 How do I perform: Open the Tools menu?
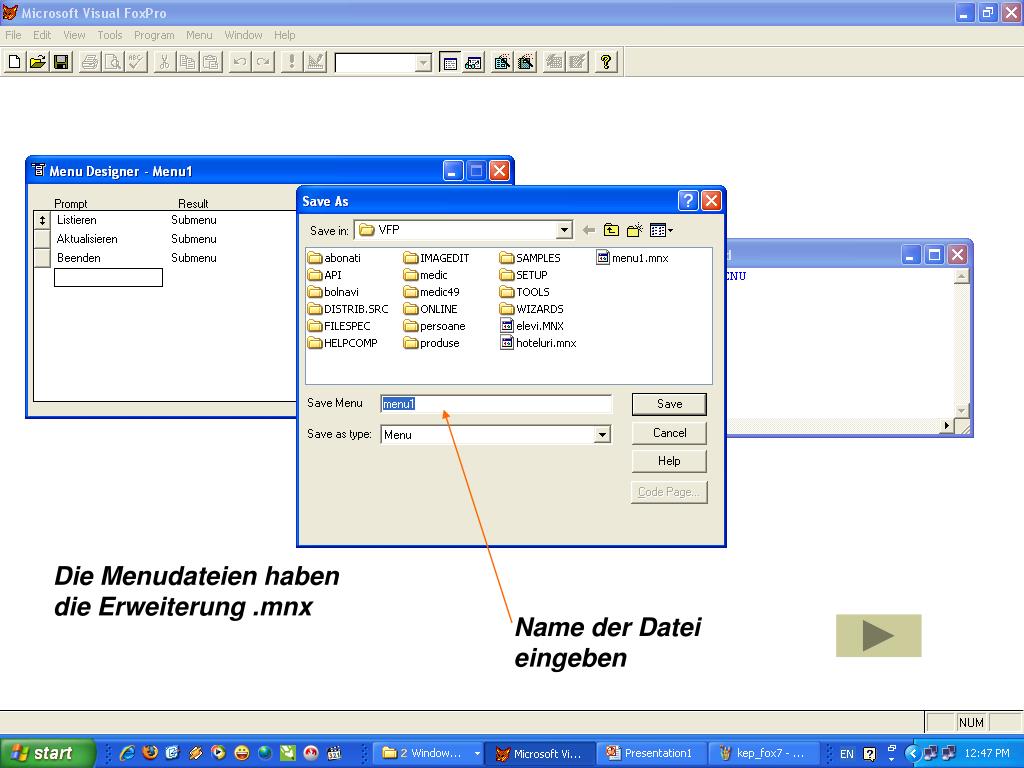pos(110,35)
